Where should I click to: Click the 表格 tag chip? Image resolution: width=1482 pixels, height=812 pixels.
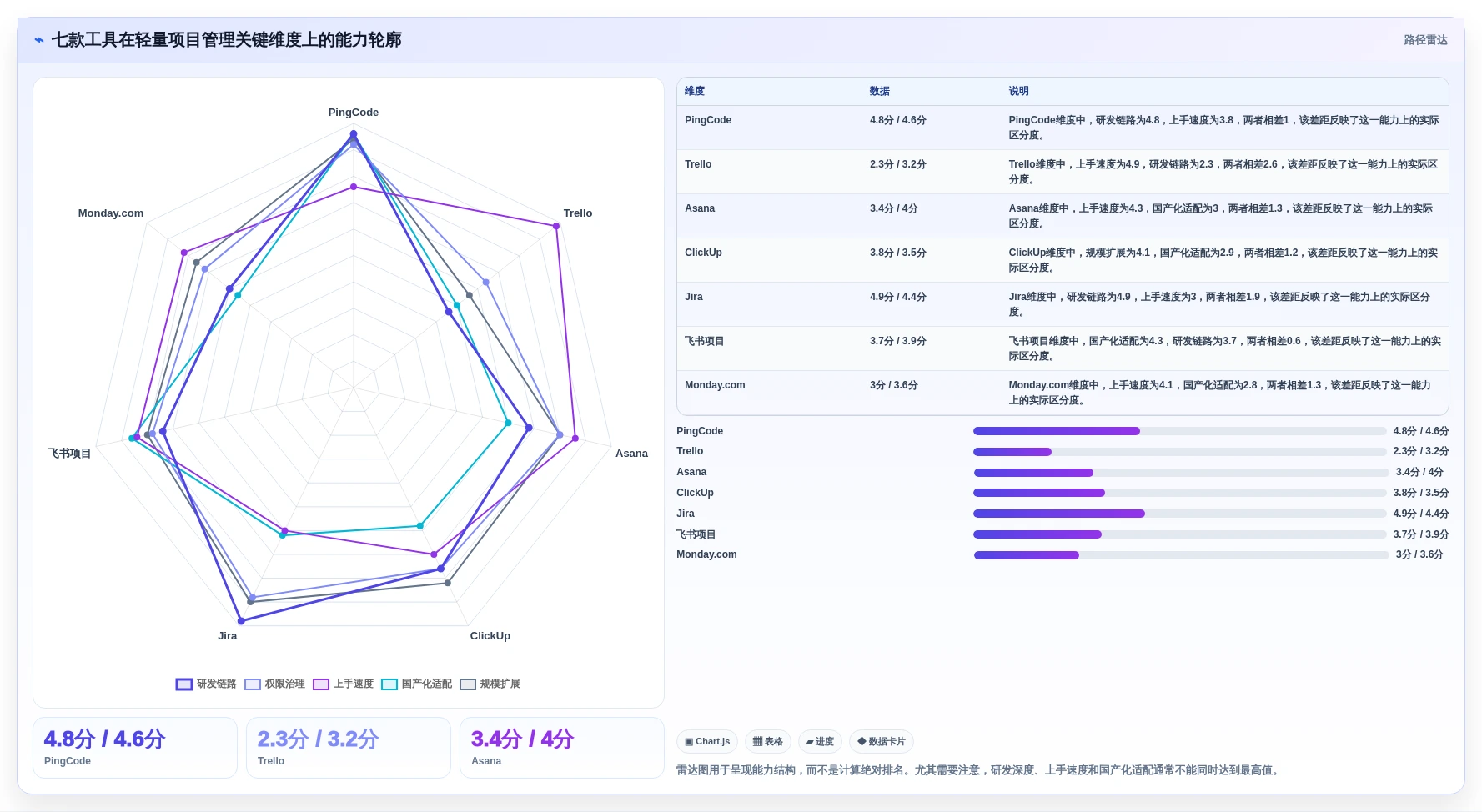point(768,742)
